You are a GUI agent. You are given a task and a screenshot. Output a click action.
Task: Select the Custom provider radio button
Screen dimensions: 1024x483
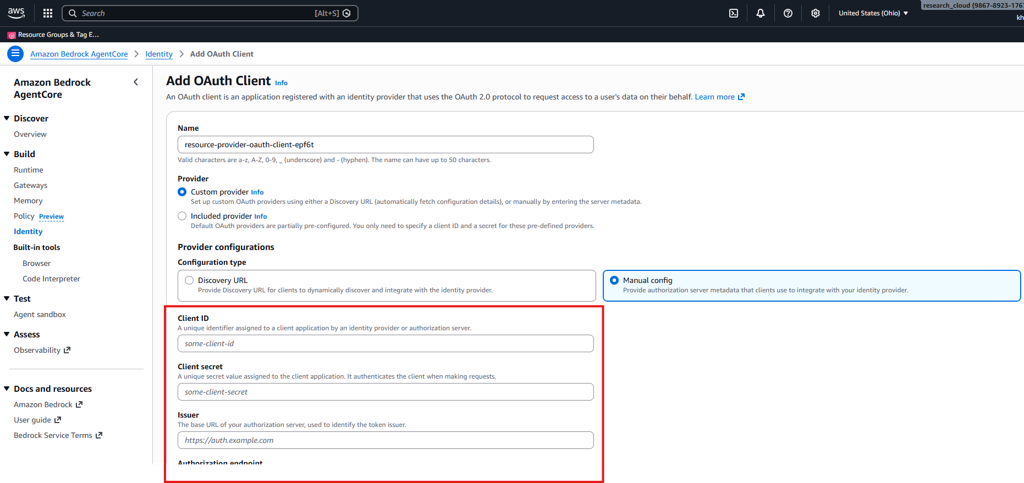182,192
